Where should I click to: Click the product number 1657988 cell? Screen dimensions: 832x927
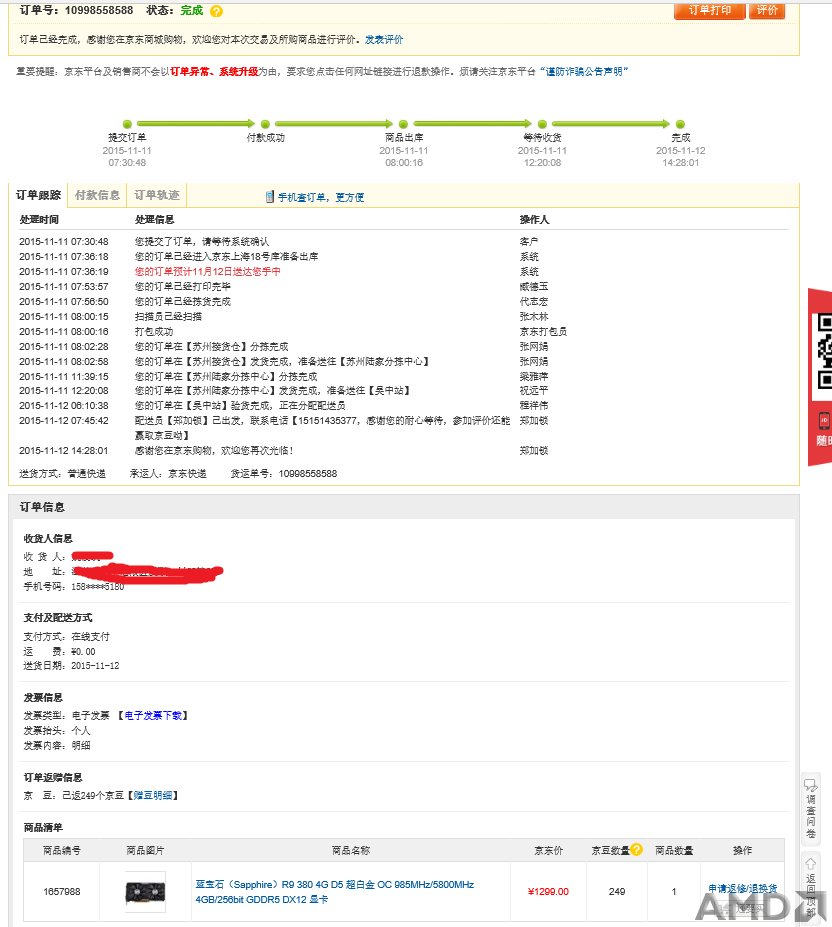[61, 892]
